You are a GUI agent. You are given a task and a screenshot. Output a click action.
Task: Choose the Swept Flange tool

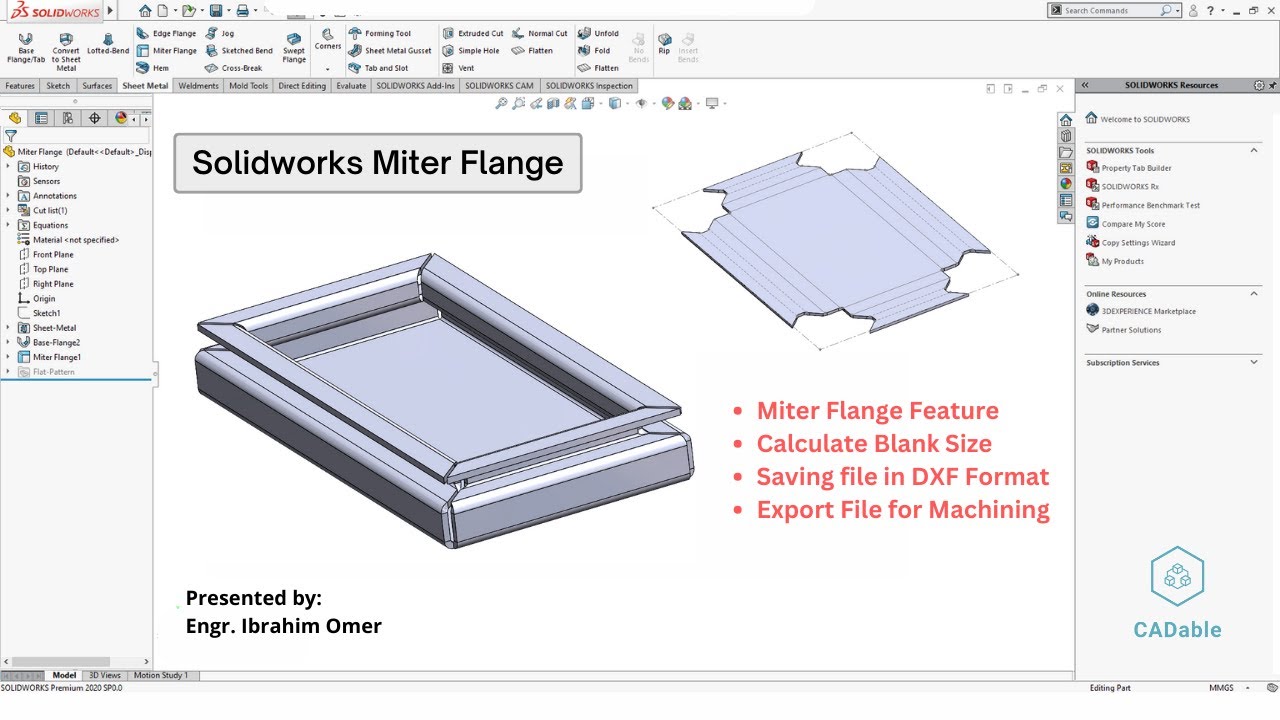[x=294, y=47]
